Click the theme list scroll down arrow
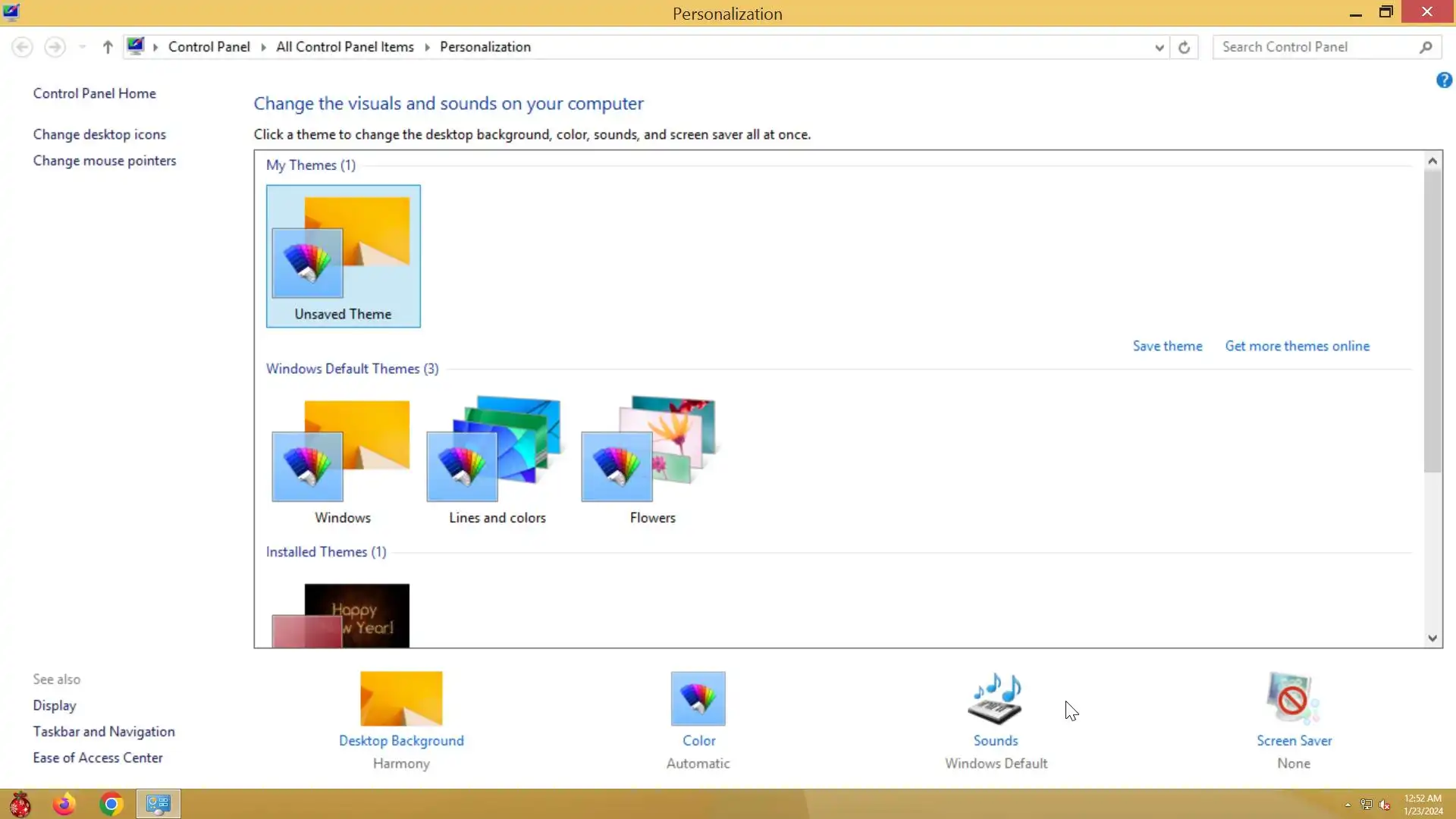The height and width of the screenshot is (819, 1456). [x=1432, y=638]
